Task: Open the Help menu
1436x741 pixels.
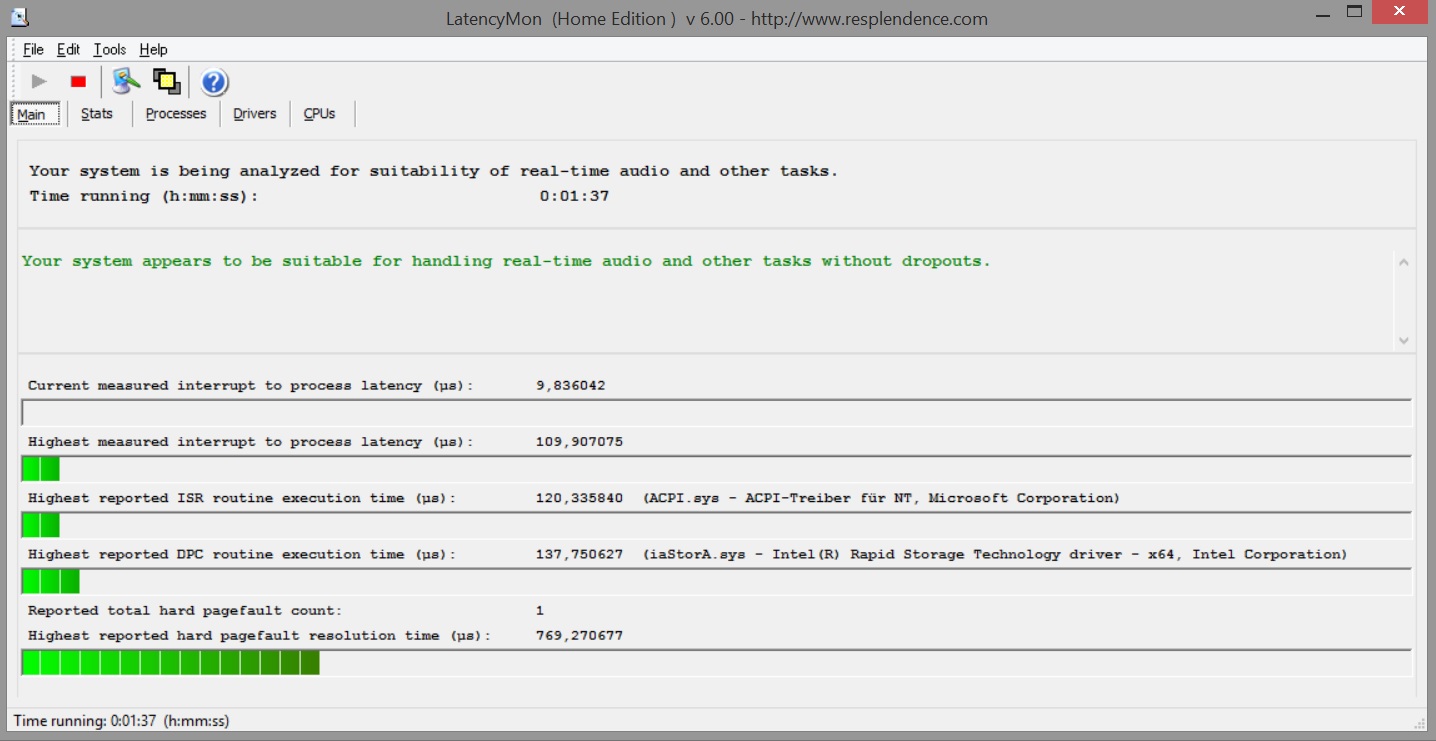Action: (153, 50)
